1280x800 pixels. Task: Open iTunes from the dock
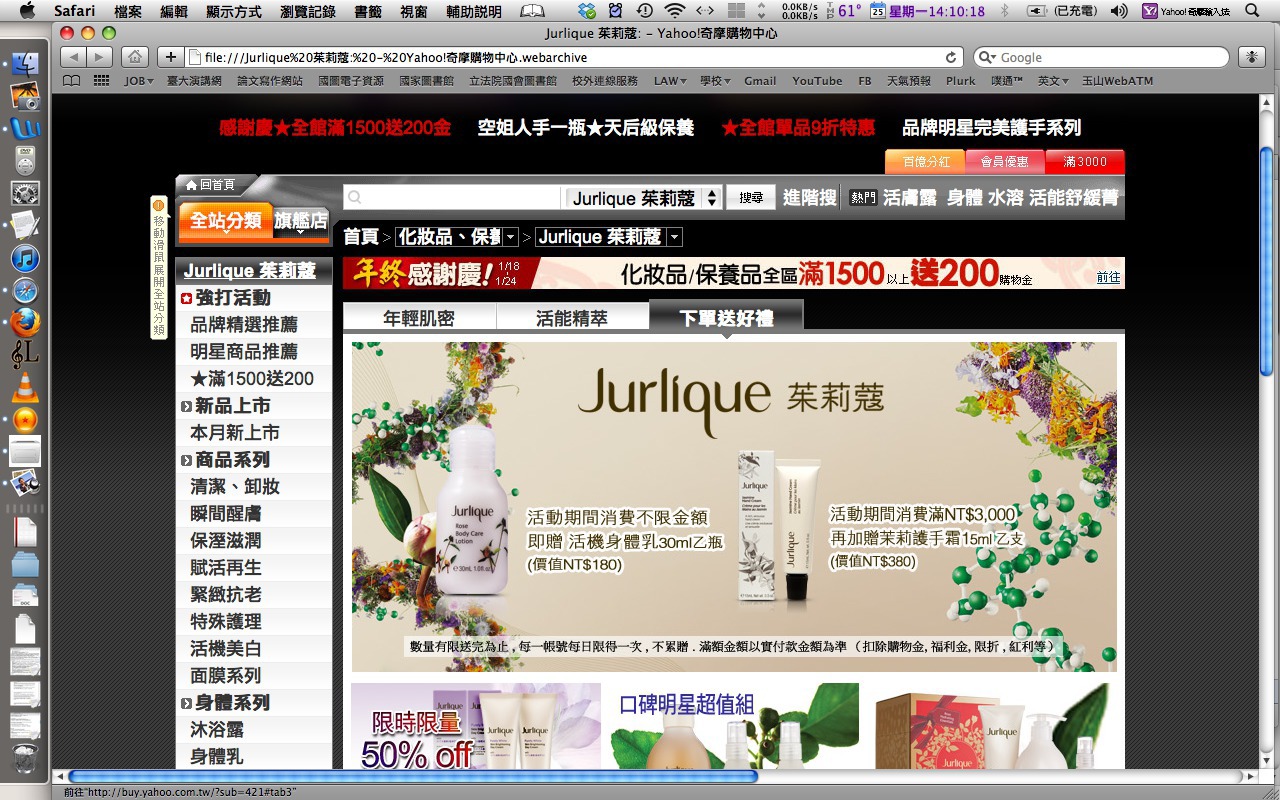coord(25,258)
